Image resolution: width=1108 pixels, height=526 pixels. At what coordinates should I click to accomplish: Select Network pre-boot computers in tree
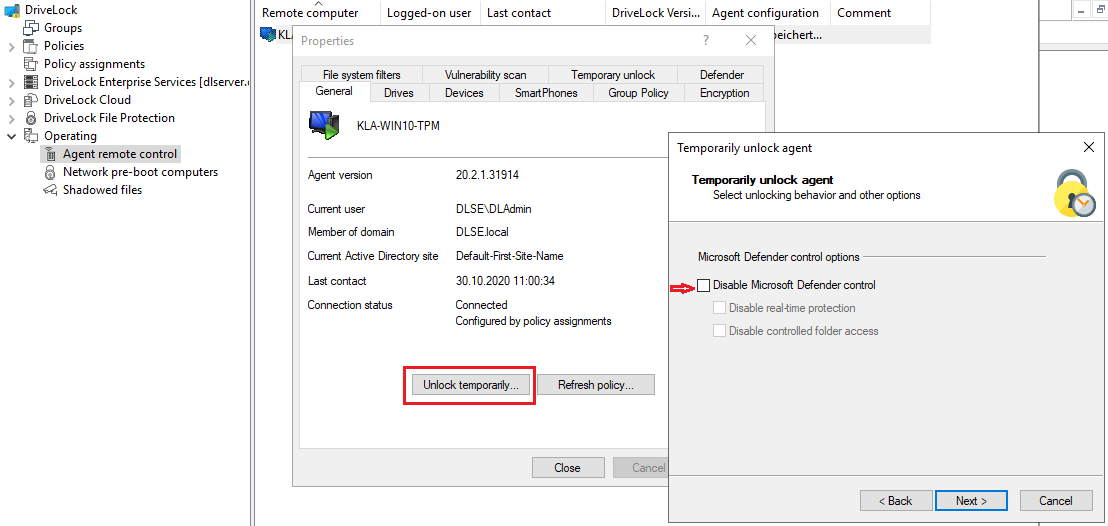[x=140, y=172]
